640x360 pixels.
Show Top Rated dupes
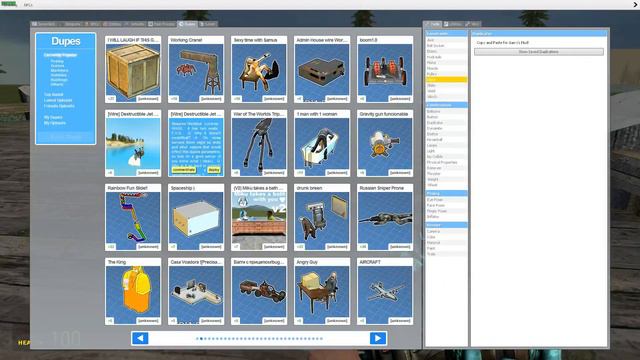53,94
